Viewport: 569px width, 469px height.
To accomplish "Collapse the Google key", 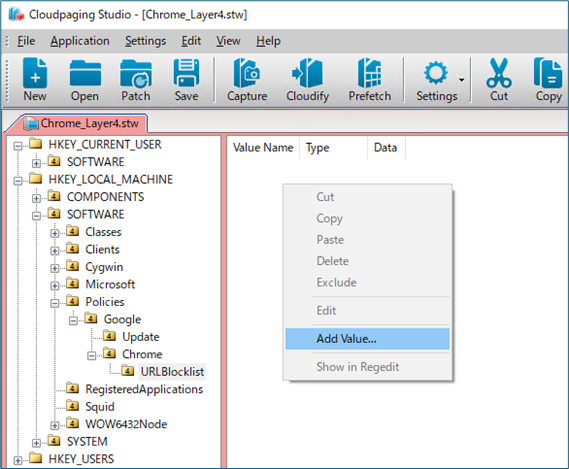I will tap(73, 321).
